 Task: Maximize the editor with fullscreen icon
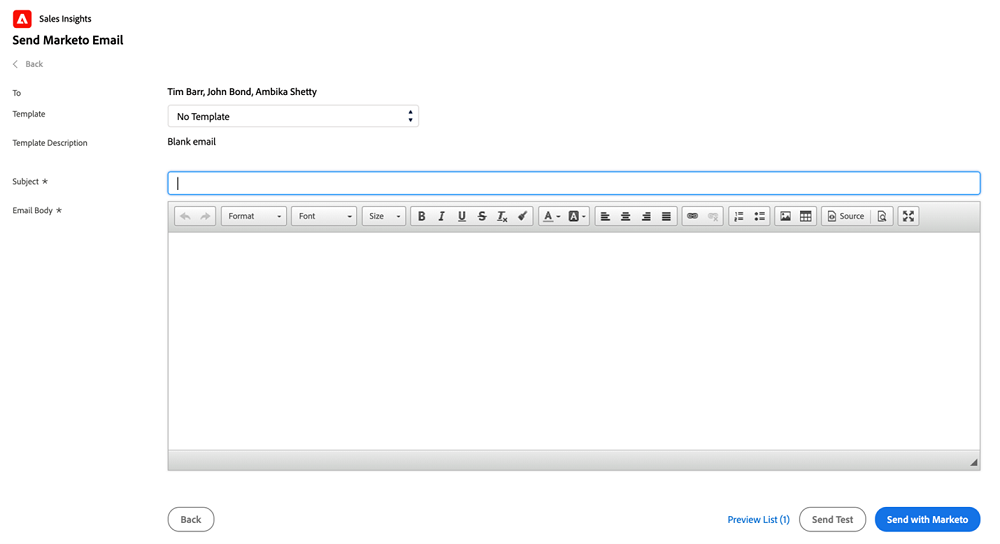coord(908,216)
